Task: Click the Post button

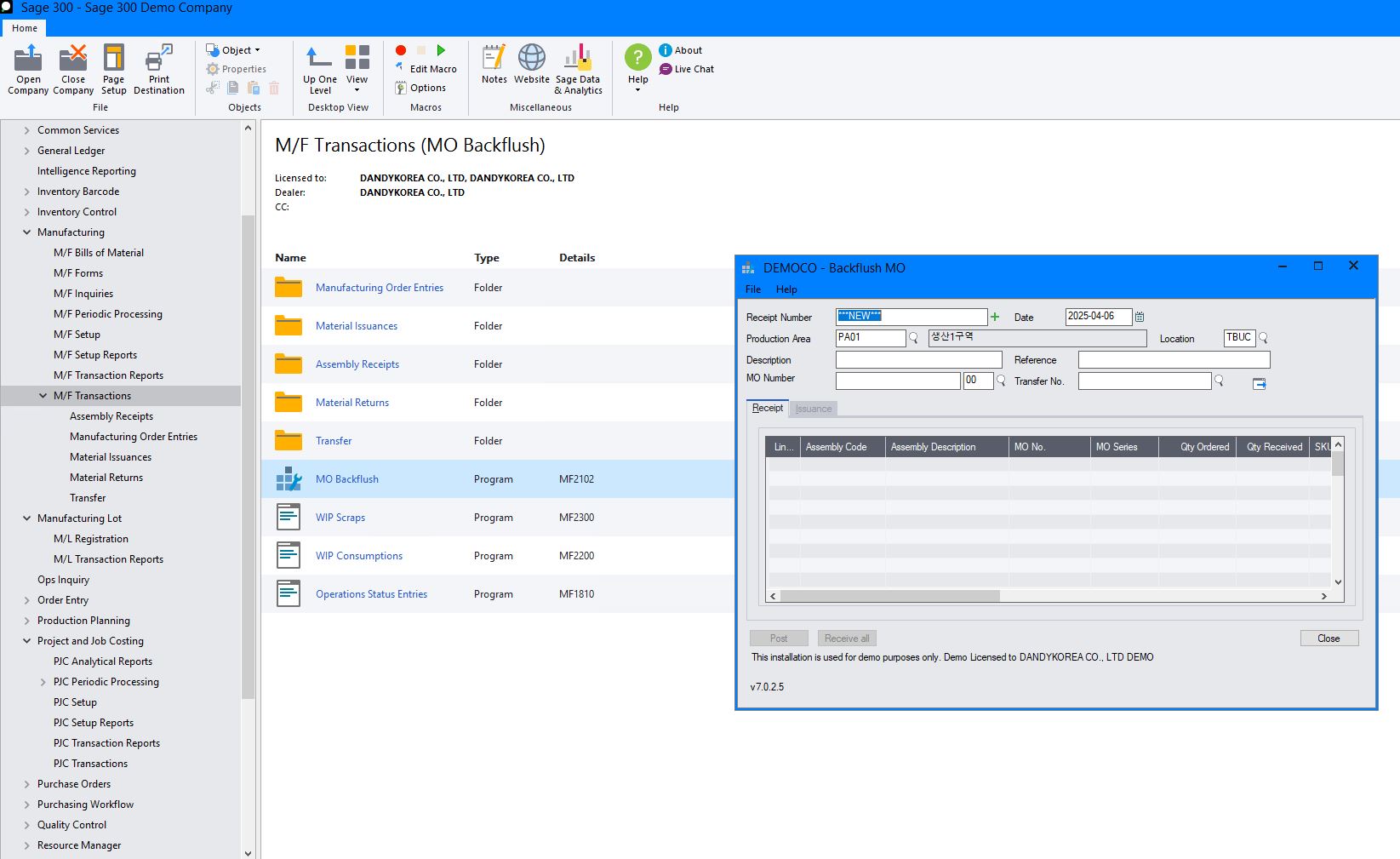Action: pyautogui.click(x=779, y=639)
